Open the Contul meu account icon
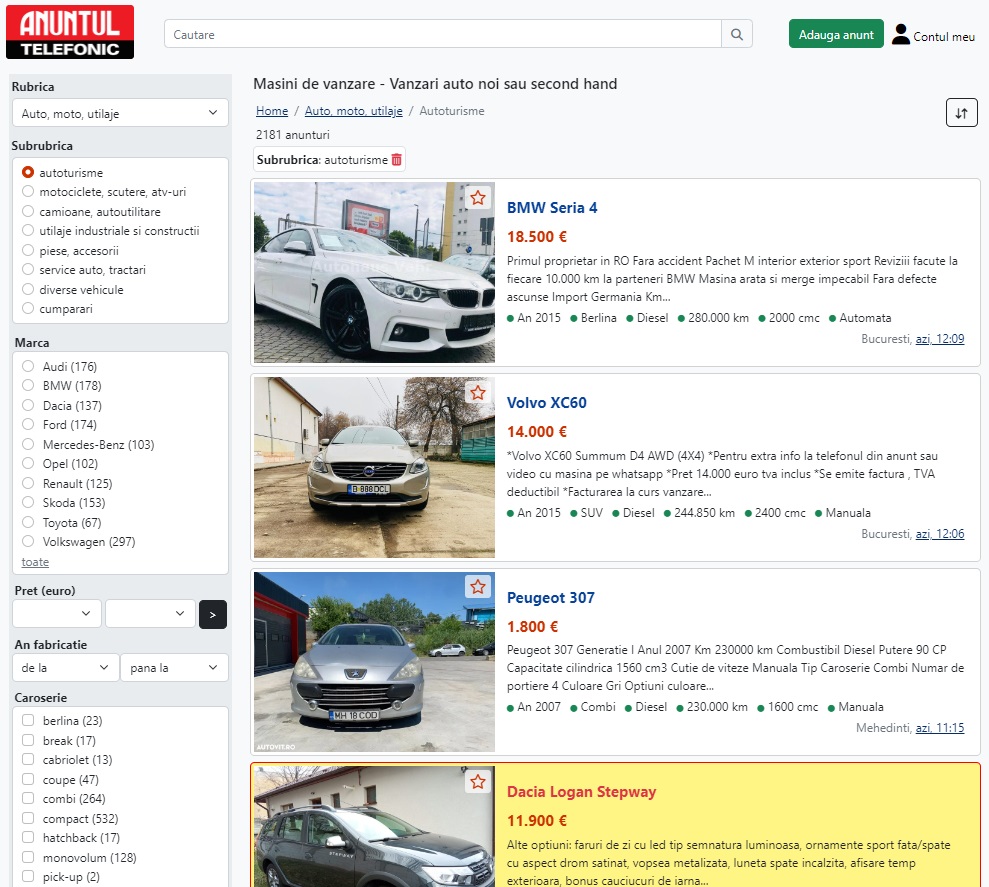Image resolution: width=989 pixels, height=887 pixels. (901, 35)
